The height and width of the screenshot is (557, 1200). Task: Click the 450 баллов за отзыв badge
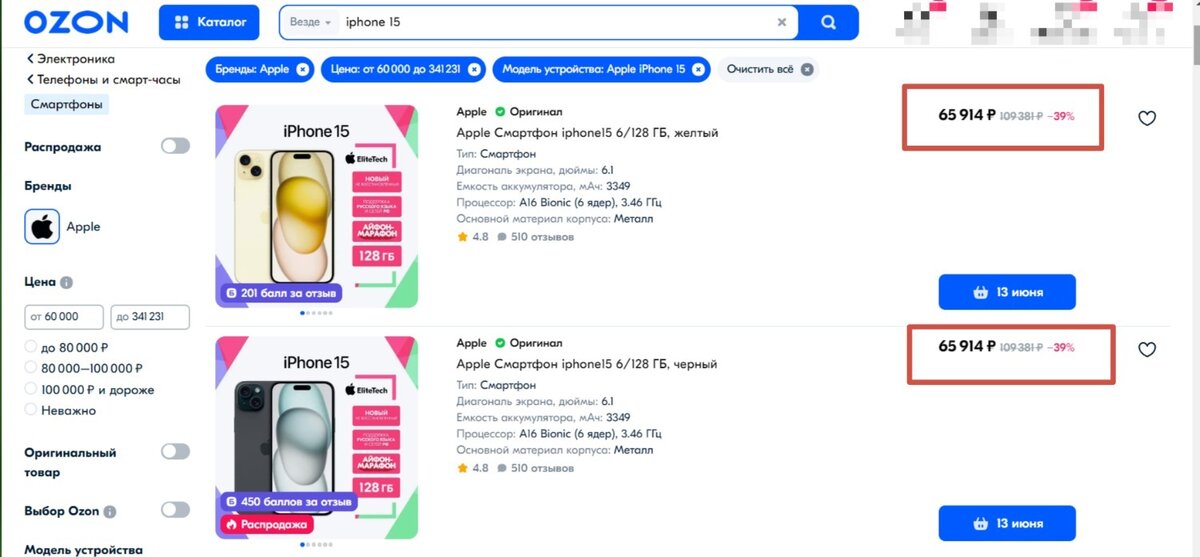tap(288, 502)
